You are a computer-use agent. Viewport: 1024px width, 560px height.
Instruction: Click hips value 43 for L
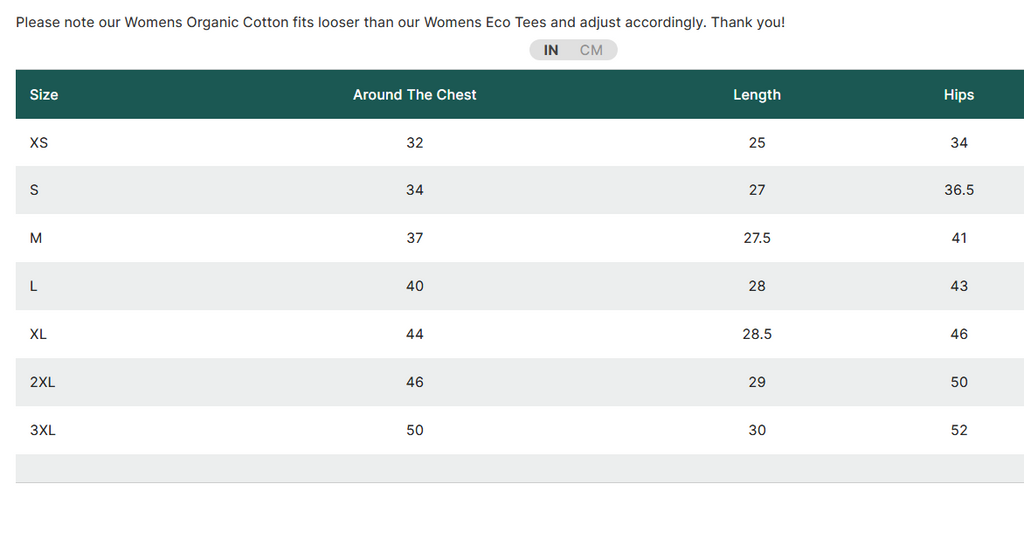coord(959,286)
